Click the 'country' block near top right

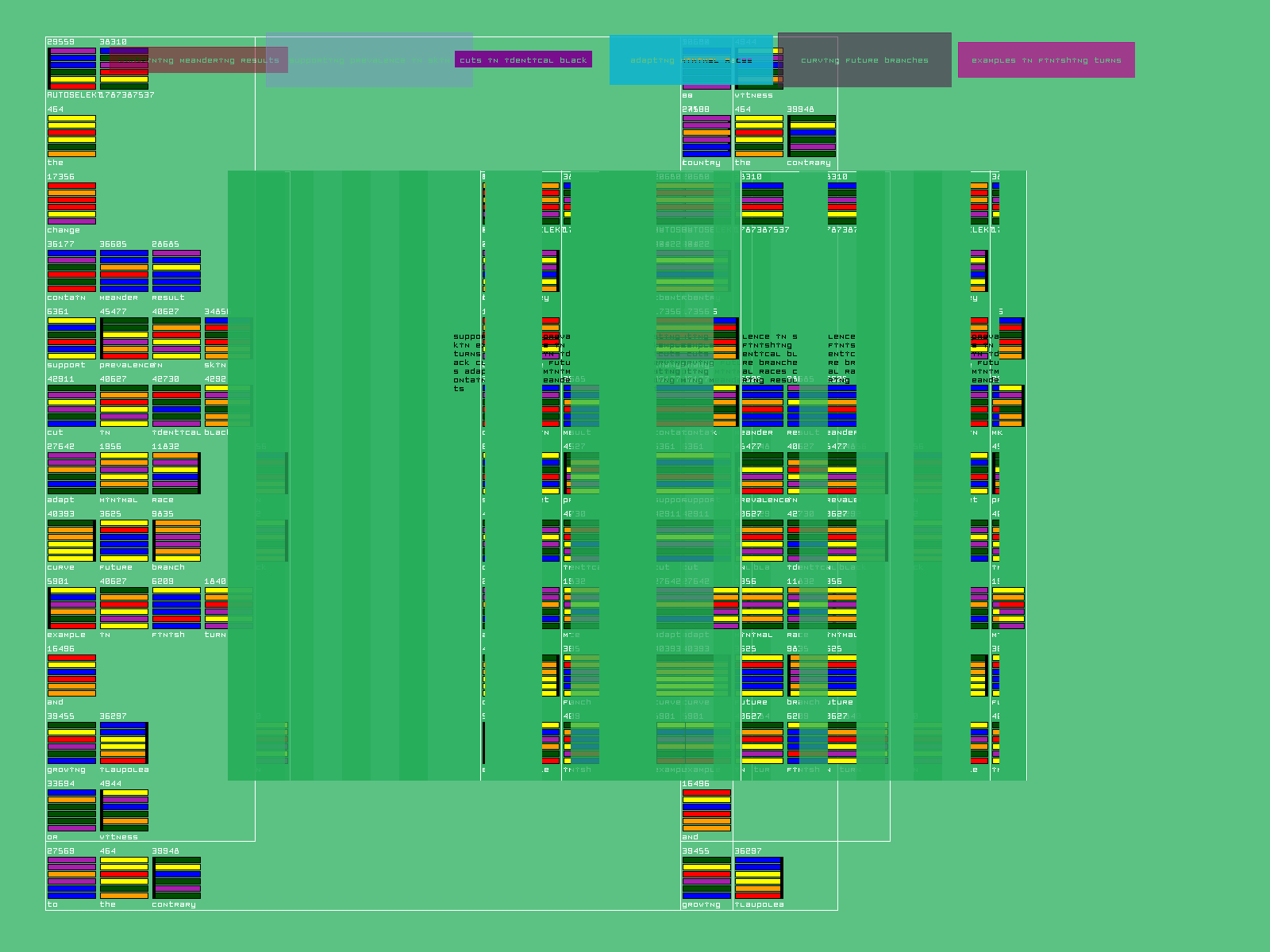(706, 136)
